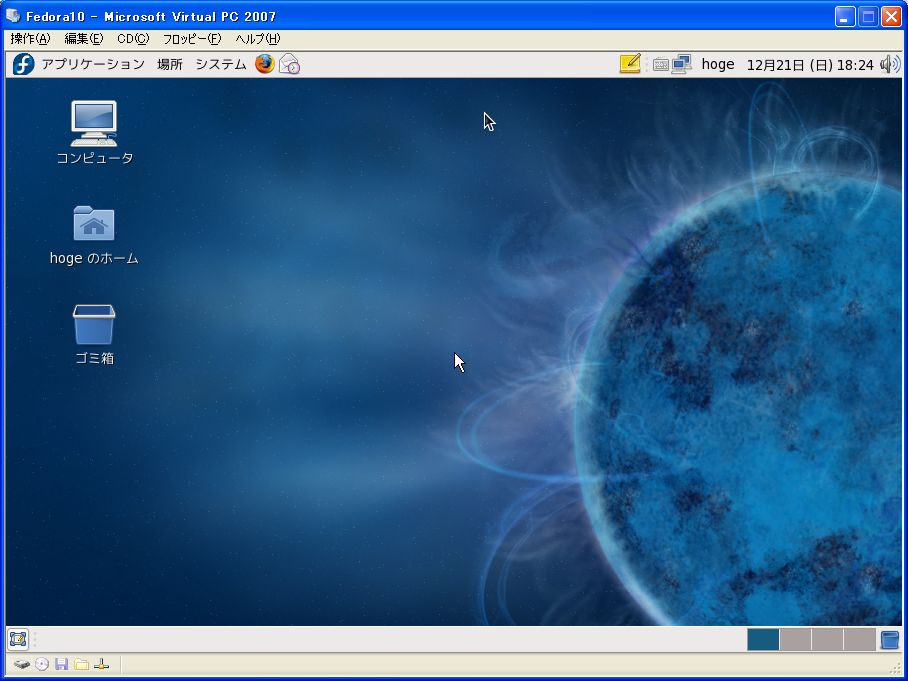The image size is (908, 681).
Task: Switch to the third workspace
Action: 827,640
